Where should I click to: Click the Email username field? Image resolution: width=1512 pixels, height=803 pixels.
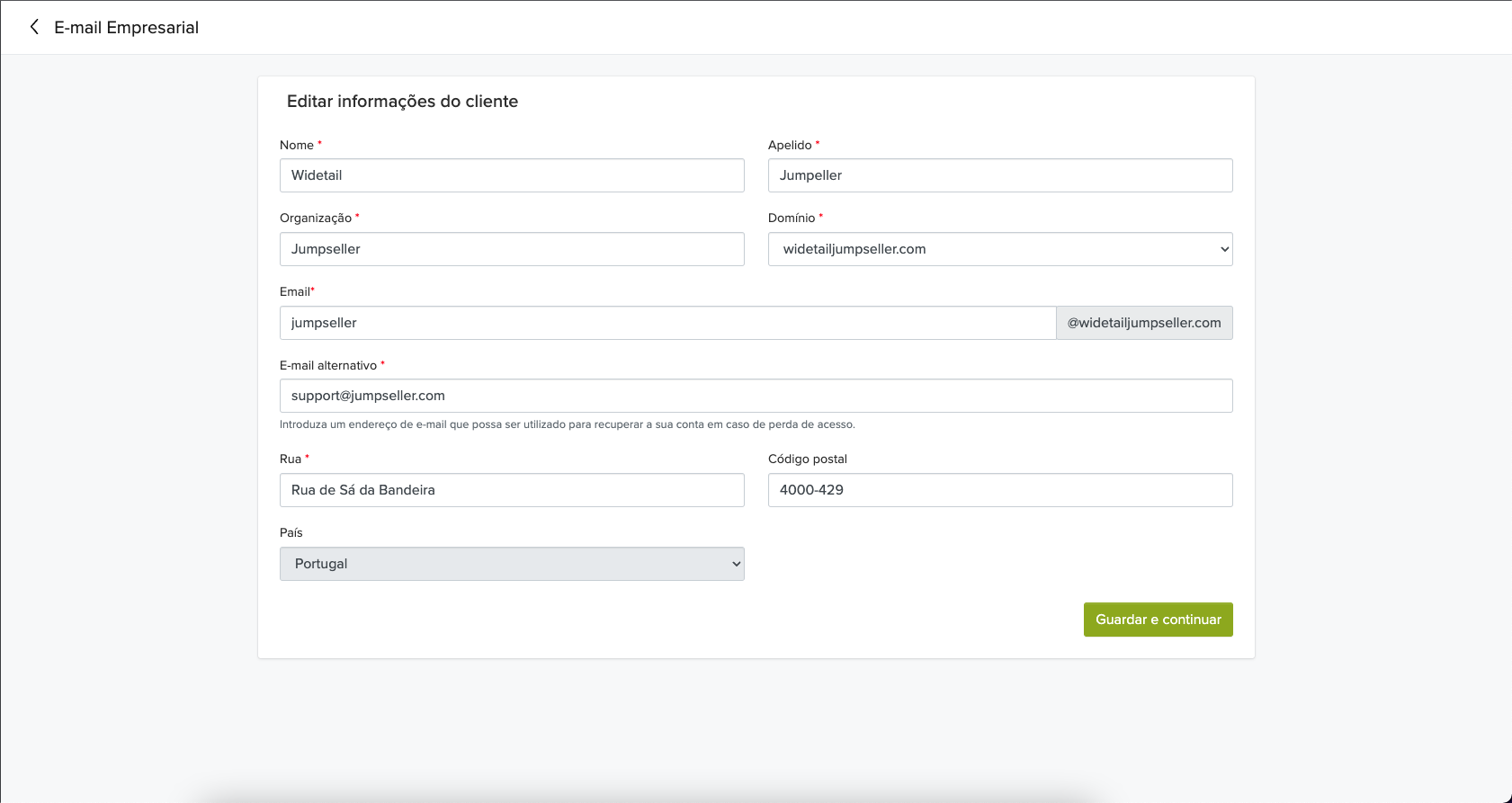tap(667, 323)
